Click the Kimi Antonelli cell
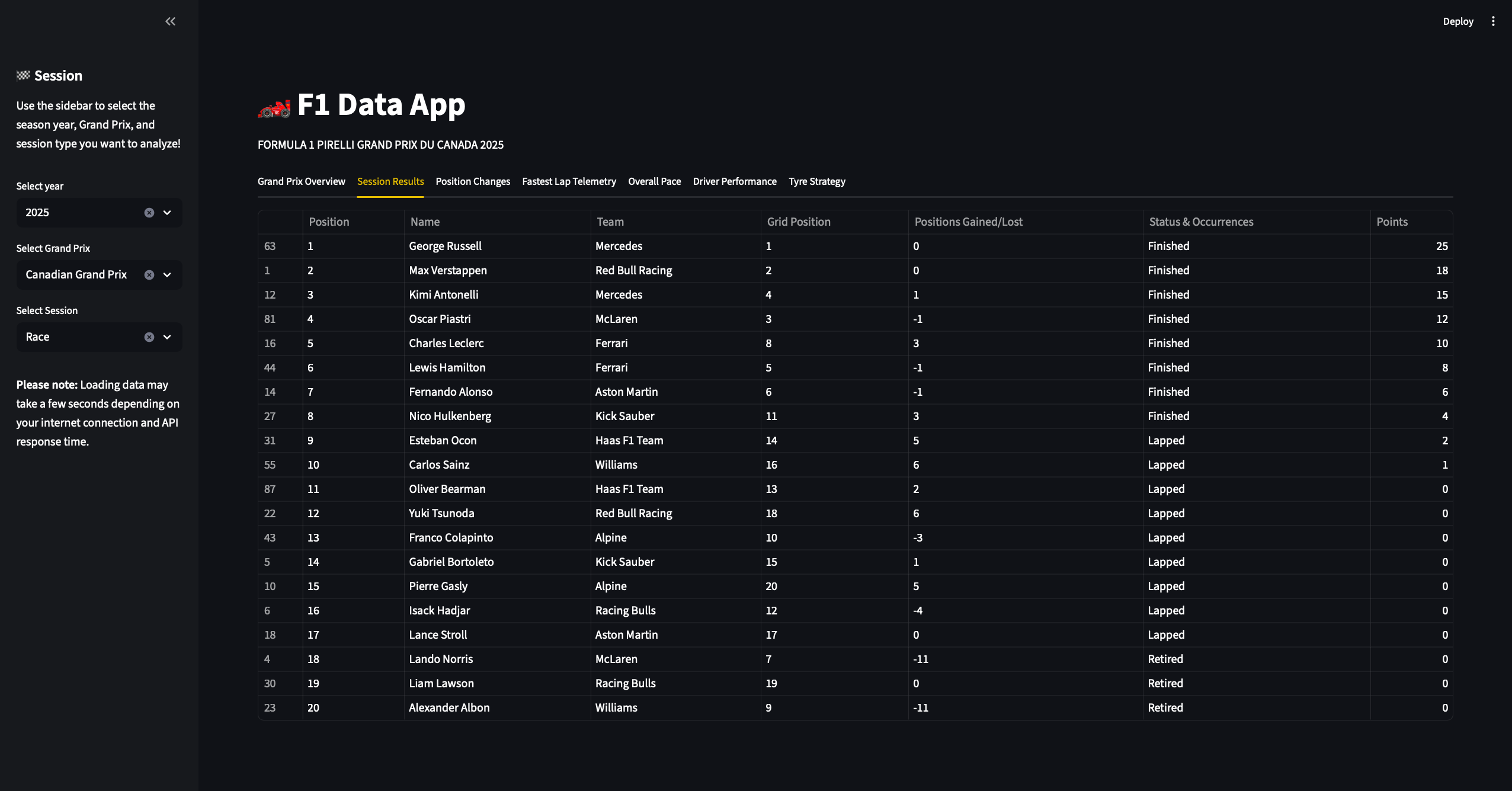The height and width of the screenshot is (791, 1512). [x=498, y=294]
